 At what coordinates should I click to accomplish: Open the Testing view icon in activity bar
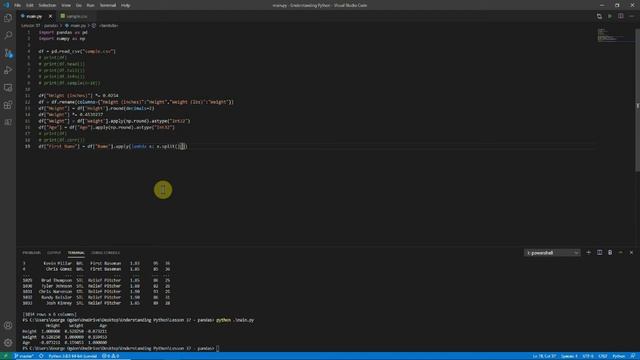(8, 122)
